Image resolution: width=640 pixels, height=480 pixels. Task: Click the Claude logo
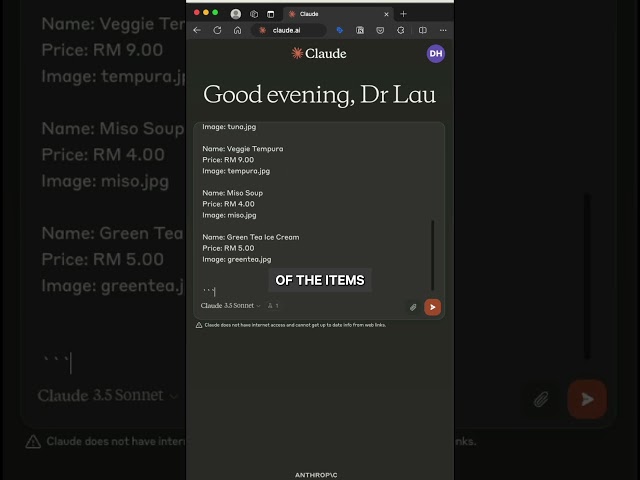[319, 53]
